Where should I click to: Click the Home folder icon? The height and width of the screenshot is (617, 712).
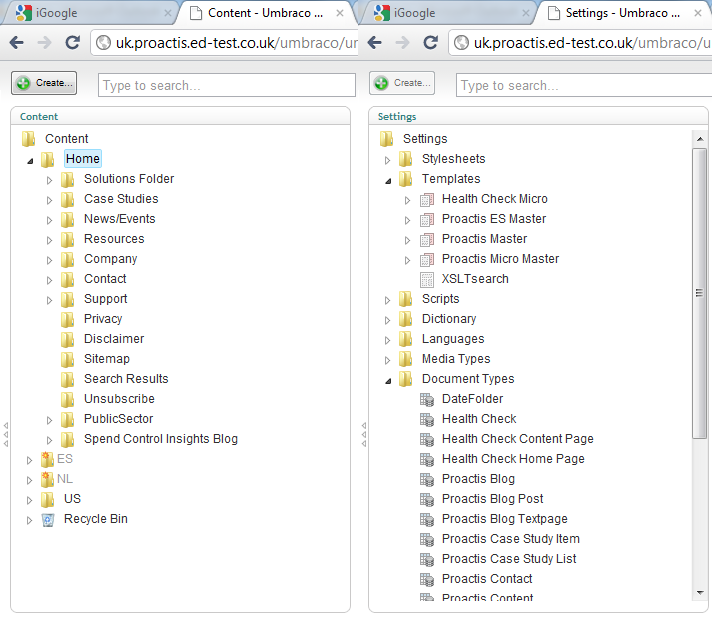coord(47,159)
